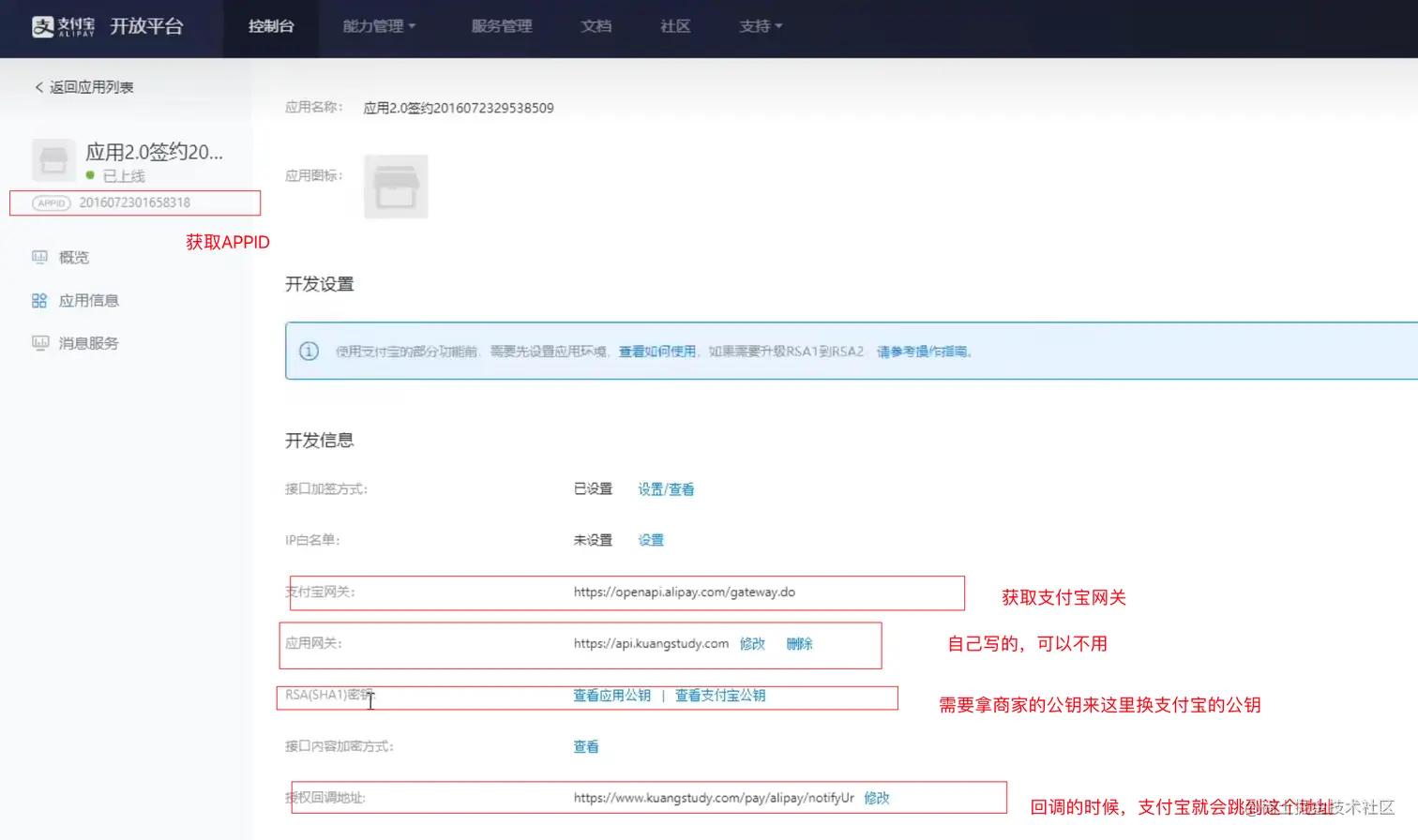Click 修改 next to 授权回调地址 URL

877,798
